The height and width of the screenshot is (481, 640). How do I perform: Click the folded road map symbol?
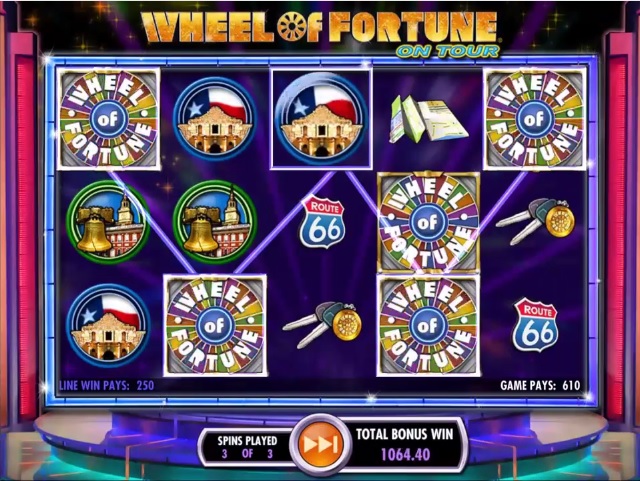pos(428,120)
